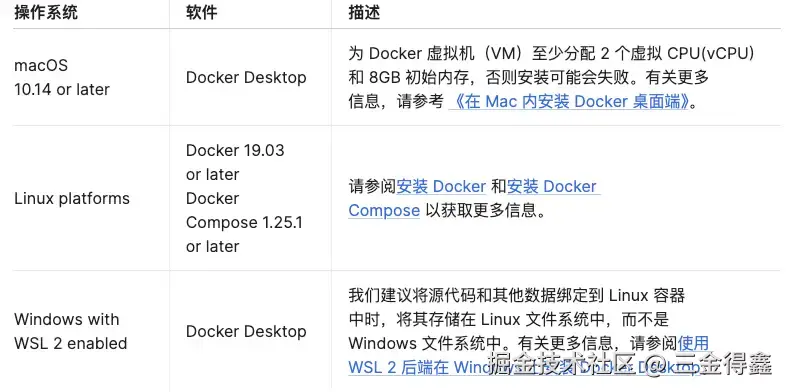The height and width of the screenshot is (392, 787).
Task: Open the 在 Mac 内安装 Docker 桌面端 link
Action: [569, 101]
